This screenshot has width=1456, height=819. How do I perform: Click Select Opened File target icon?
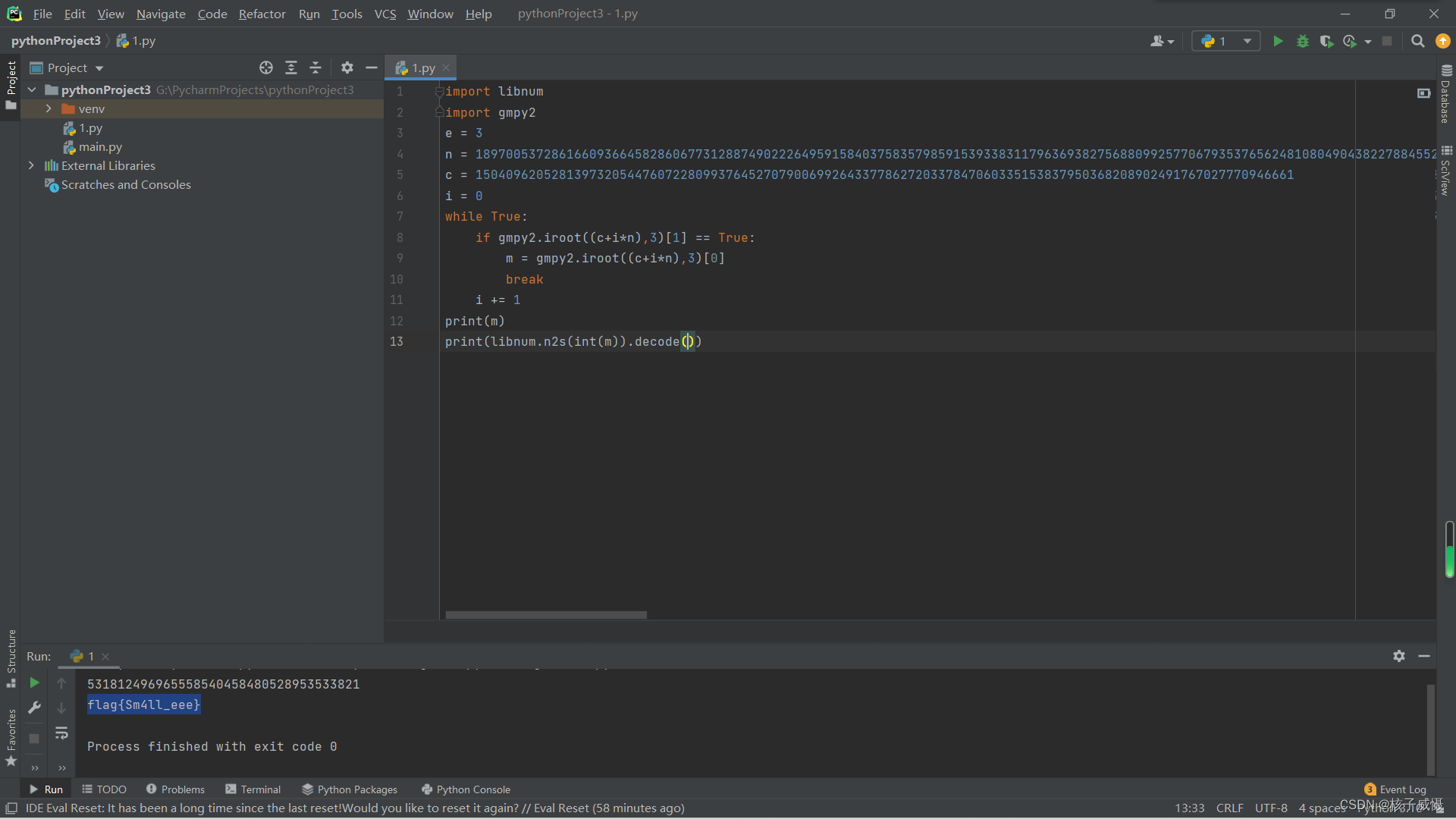265,67
